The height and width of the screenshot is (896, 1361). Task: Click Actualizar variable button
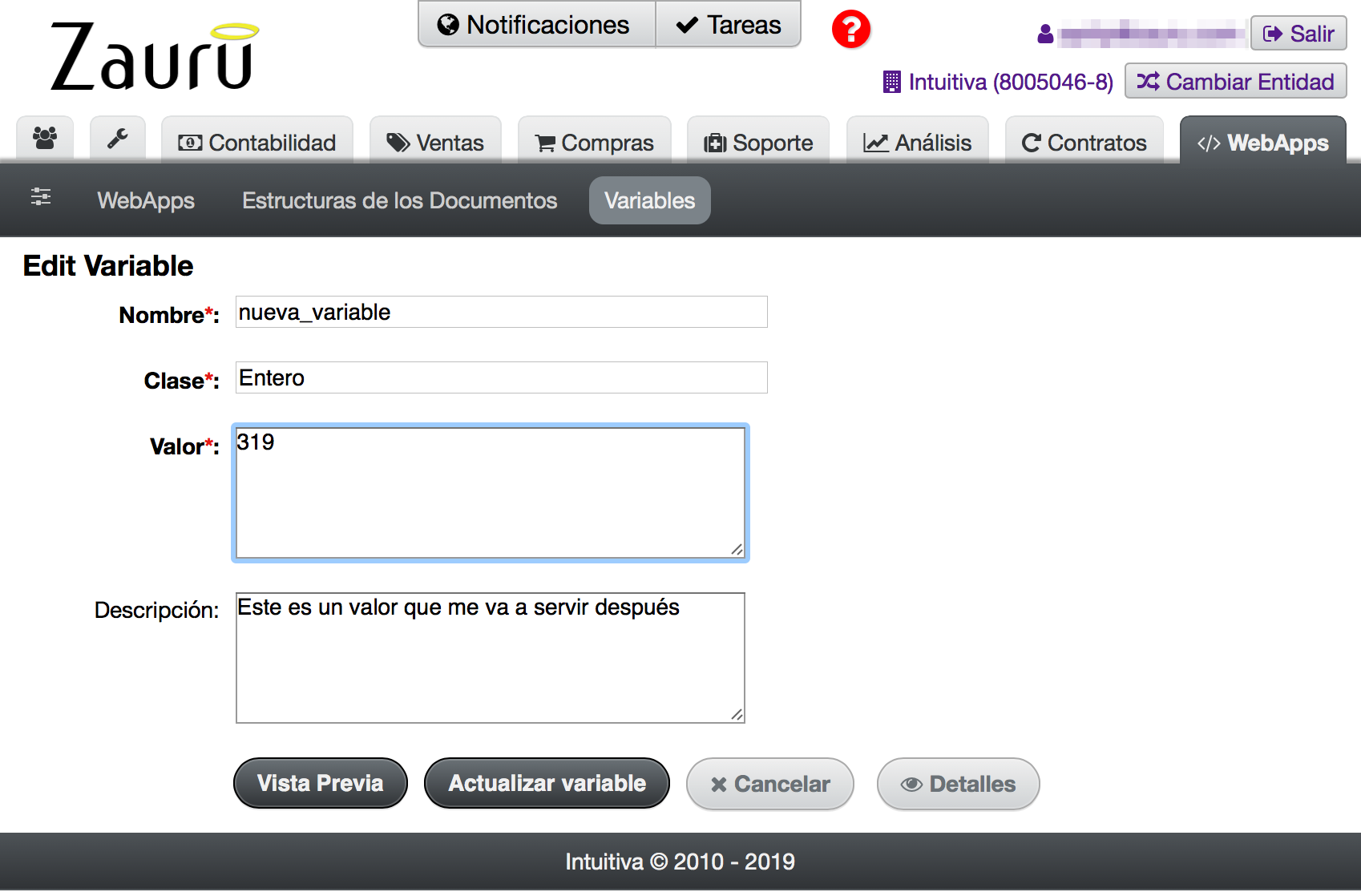coord(547,783)
